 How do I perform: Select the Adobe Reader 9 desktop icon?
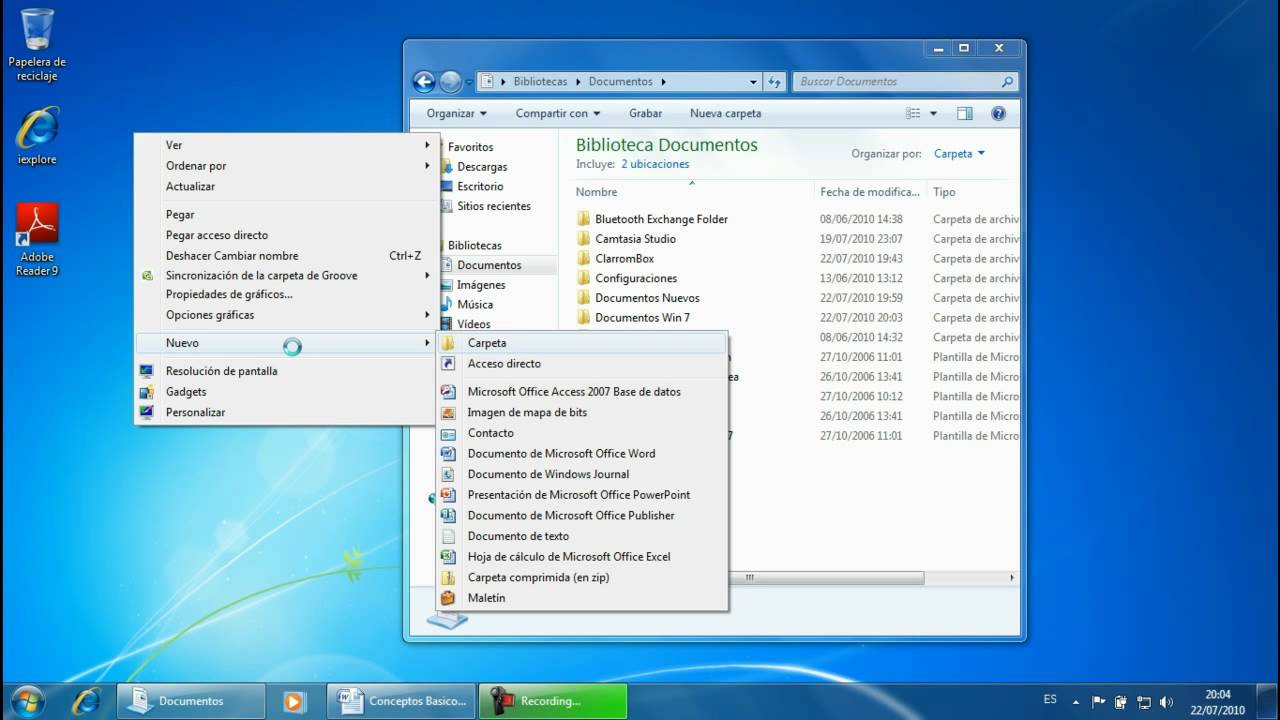click(37, 240)
